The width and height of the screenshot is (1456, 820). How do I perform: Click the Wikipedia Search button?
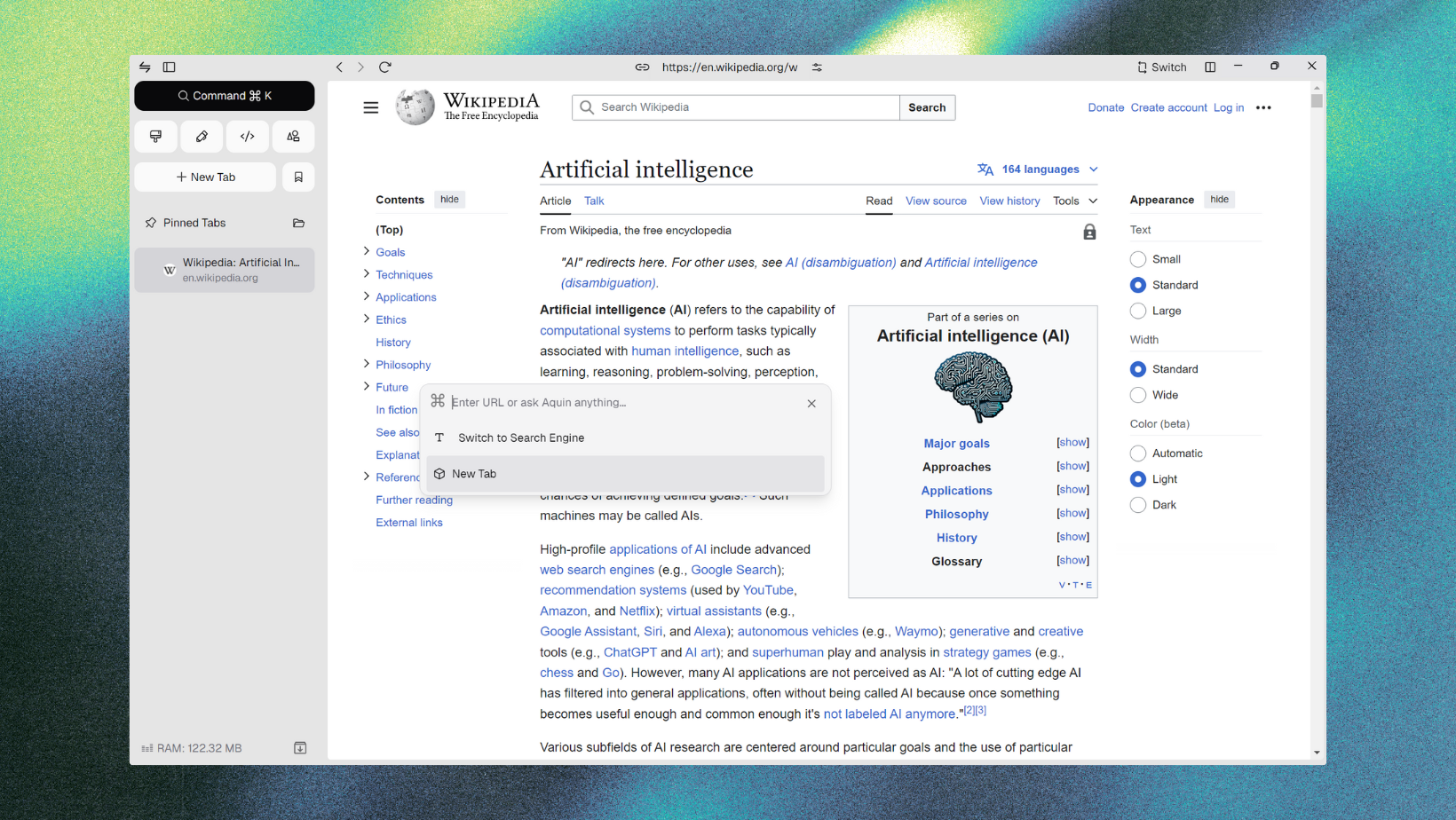(927, 107)
